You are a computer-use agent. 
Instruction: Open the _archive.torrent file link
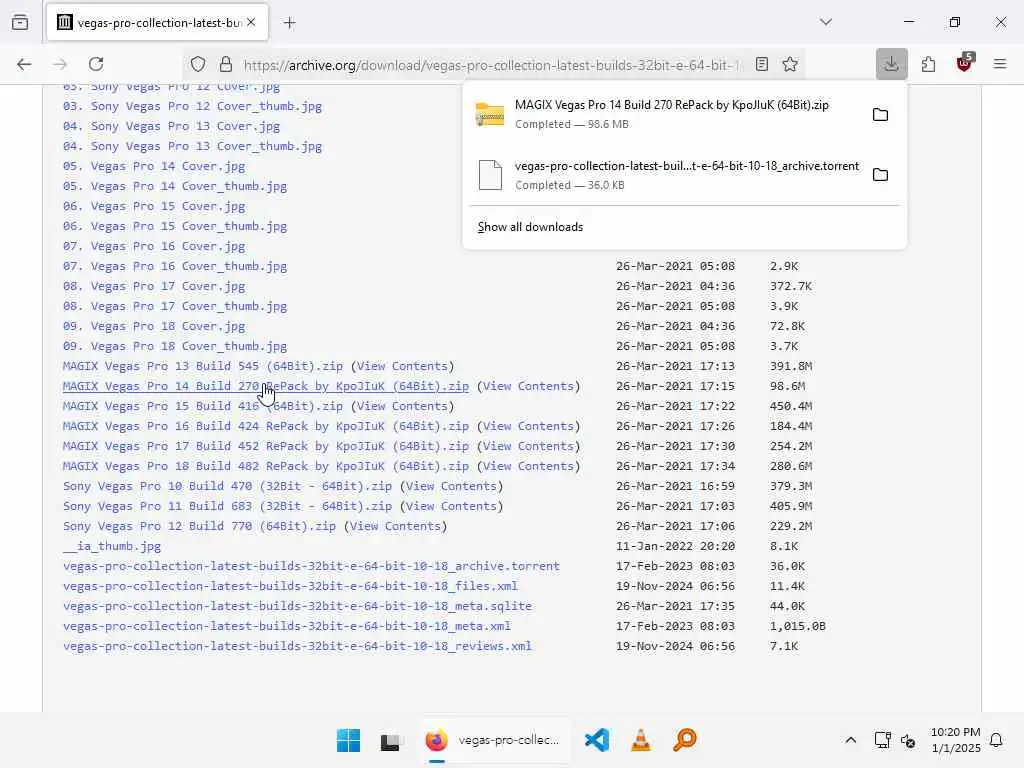[312, 566]
